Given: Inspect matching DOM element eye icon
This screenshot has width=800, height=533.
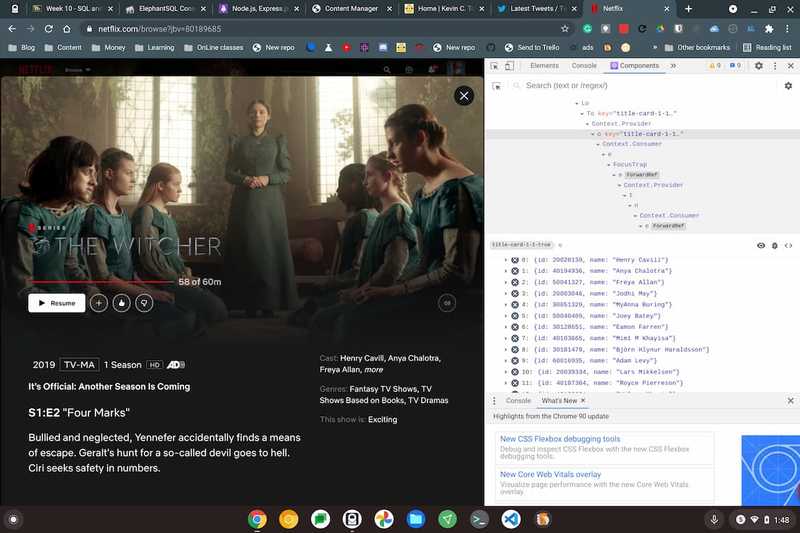Looking at the screenshot, I should click(x=761, y=246).
